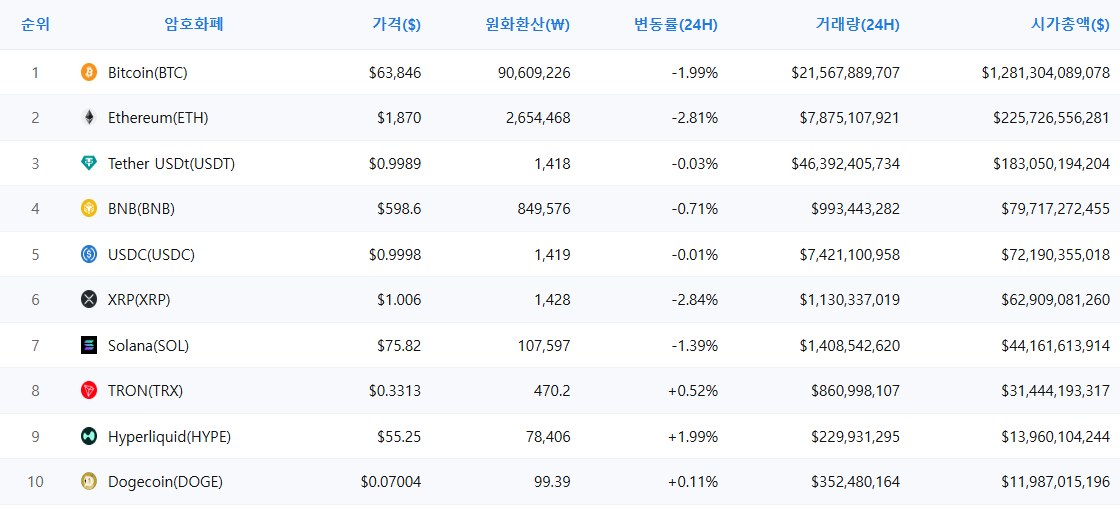Click the Hyperliquid logo icon

coord(89,436)
